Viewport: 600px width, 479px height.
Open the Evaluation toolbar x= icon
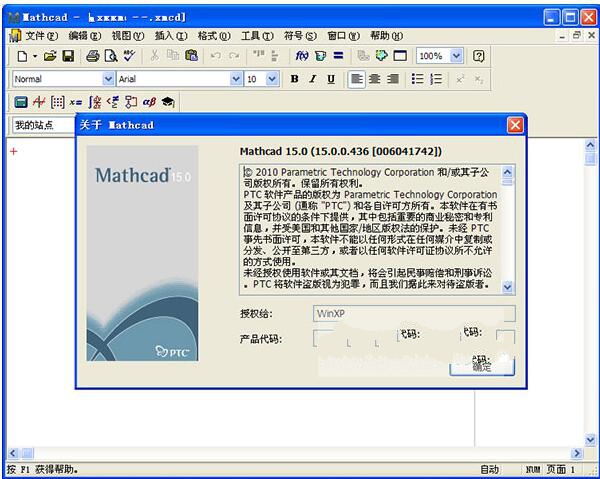point(76,102)
